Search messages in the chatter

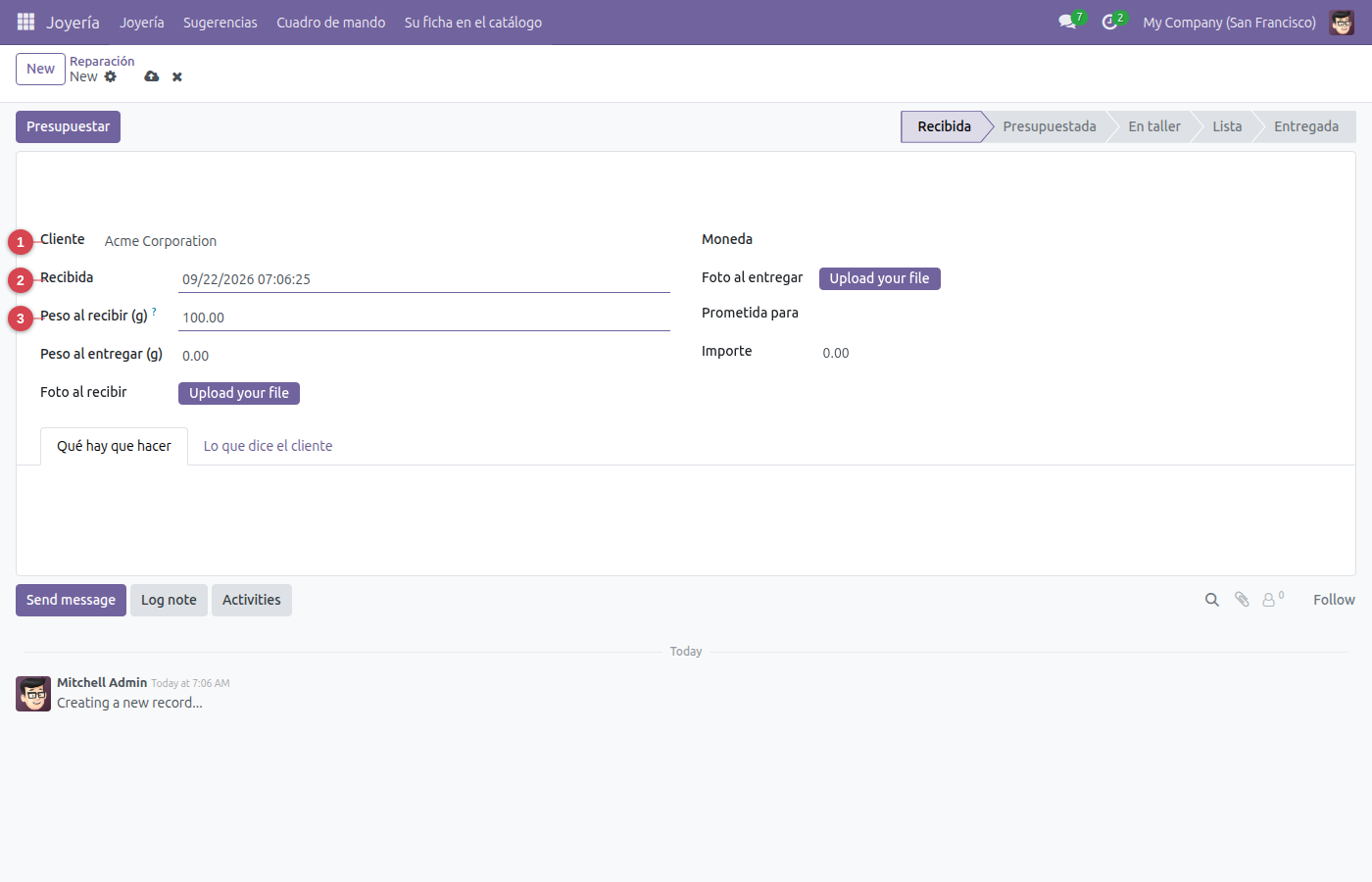1212,600
